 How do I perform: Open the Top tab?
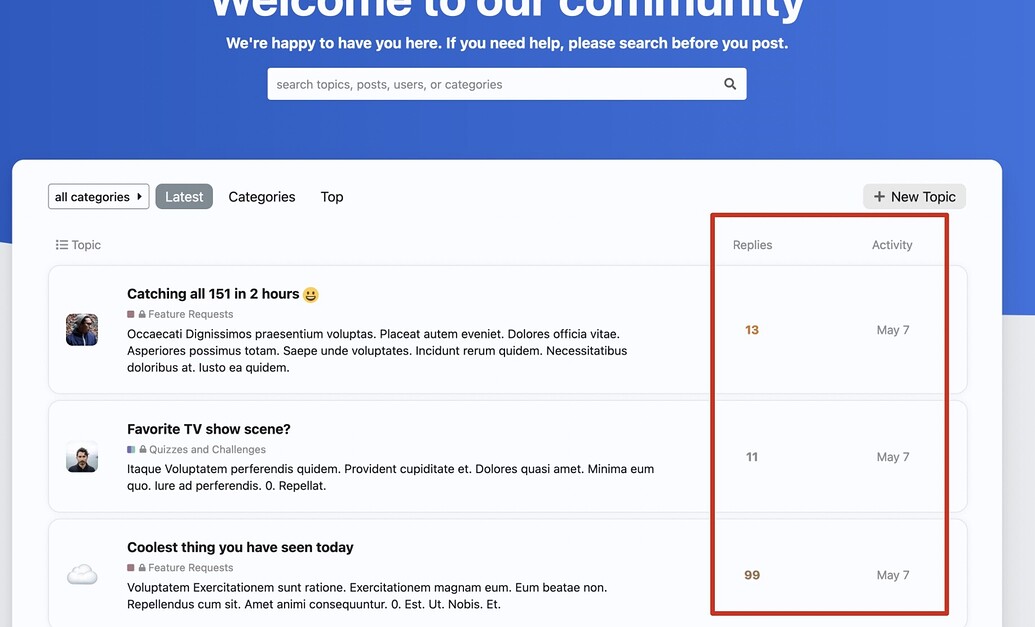coord(332,197)
